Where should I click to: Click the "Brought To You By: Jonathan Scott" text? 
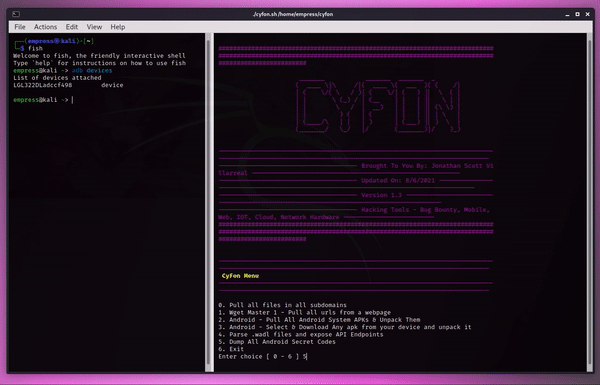(422, 166)
